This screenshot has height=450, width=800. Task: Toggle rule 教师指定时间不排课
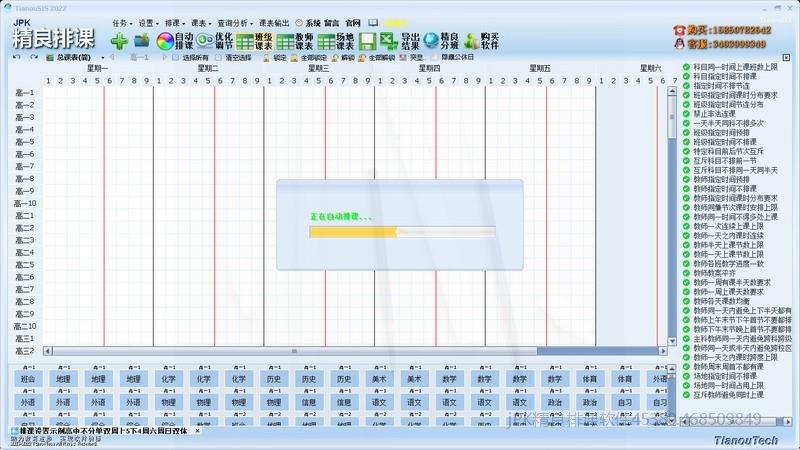686,189
